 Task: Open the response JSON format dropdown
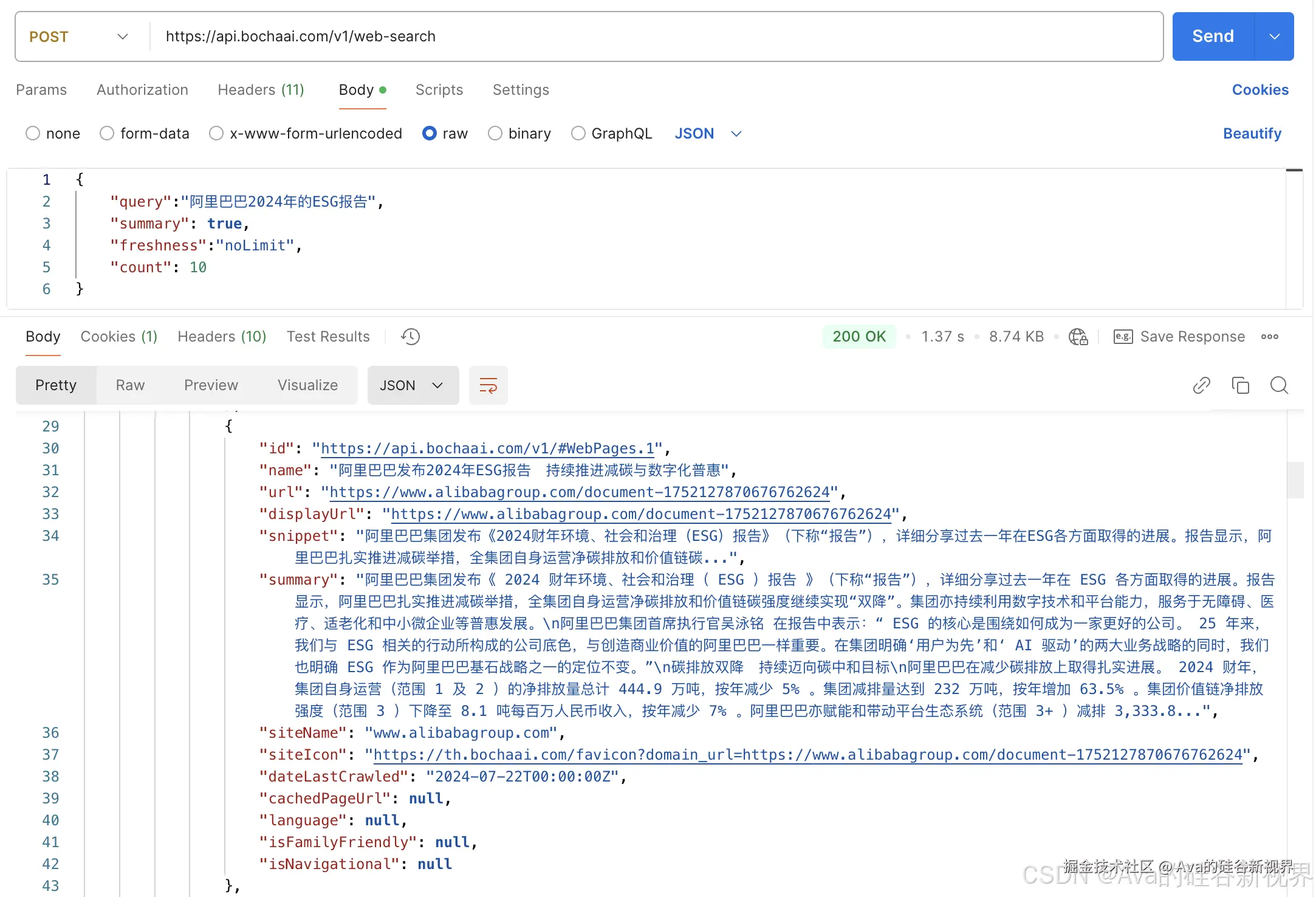[413, 385]
